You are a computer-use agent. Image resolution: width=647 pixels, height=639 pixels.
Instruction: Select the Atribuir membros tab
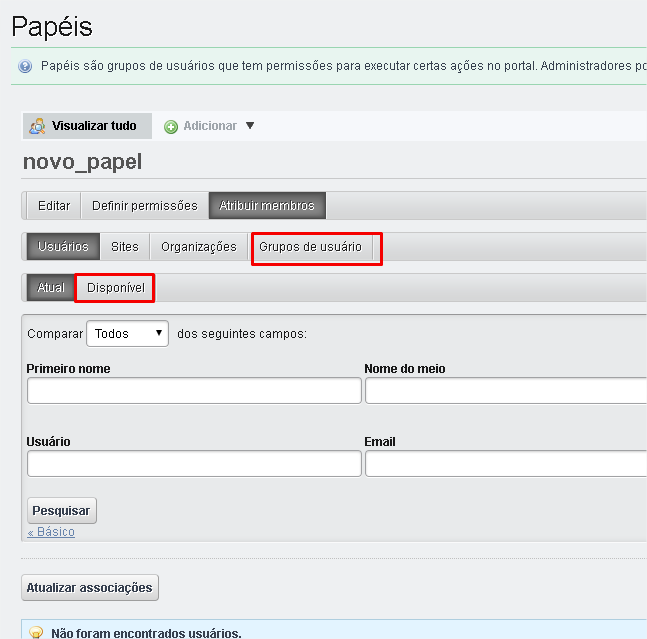pos(267,206)
